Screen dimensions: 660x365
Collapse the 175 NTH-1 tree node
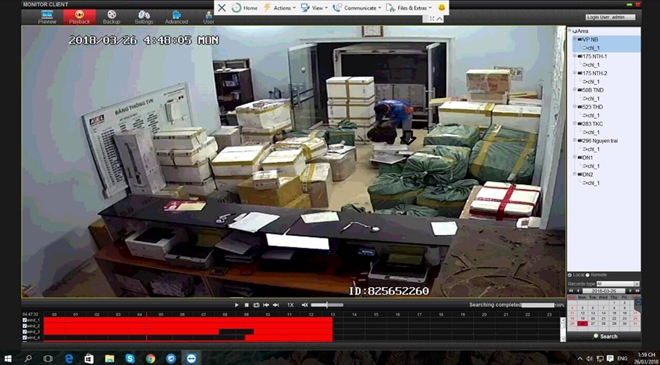click(575, 56)
